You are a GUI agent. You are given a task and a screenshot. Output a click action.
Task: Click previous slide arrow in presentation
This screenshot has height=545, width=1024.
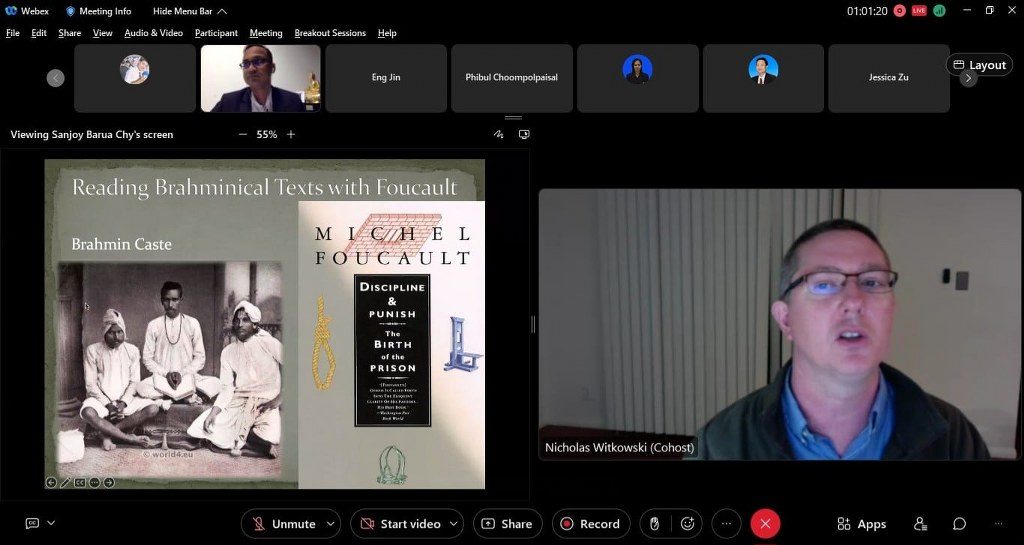tap(51, 482)
